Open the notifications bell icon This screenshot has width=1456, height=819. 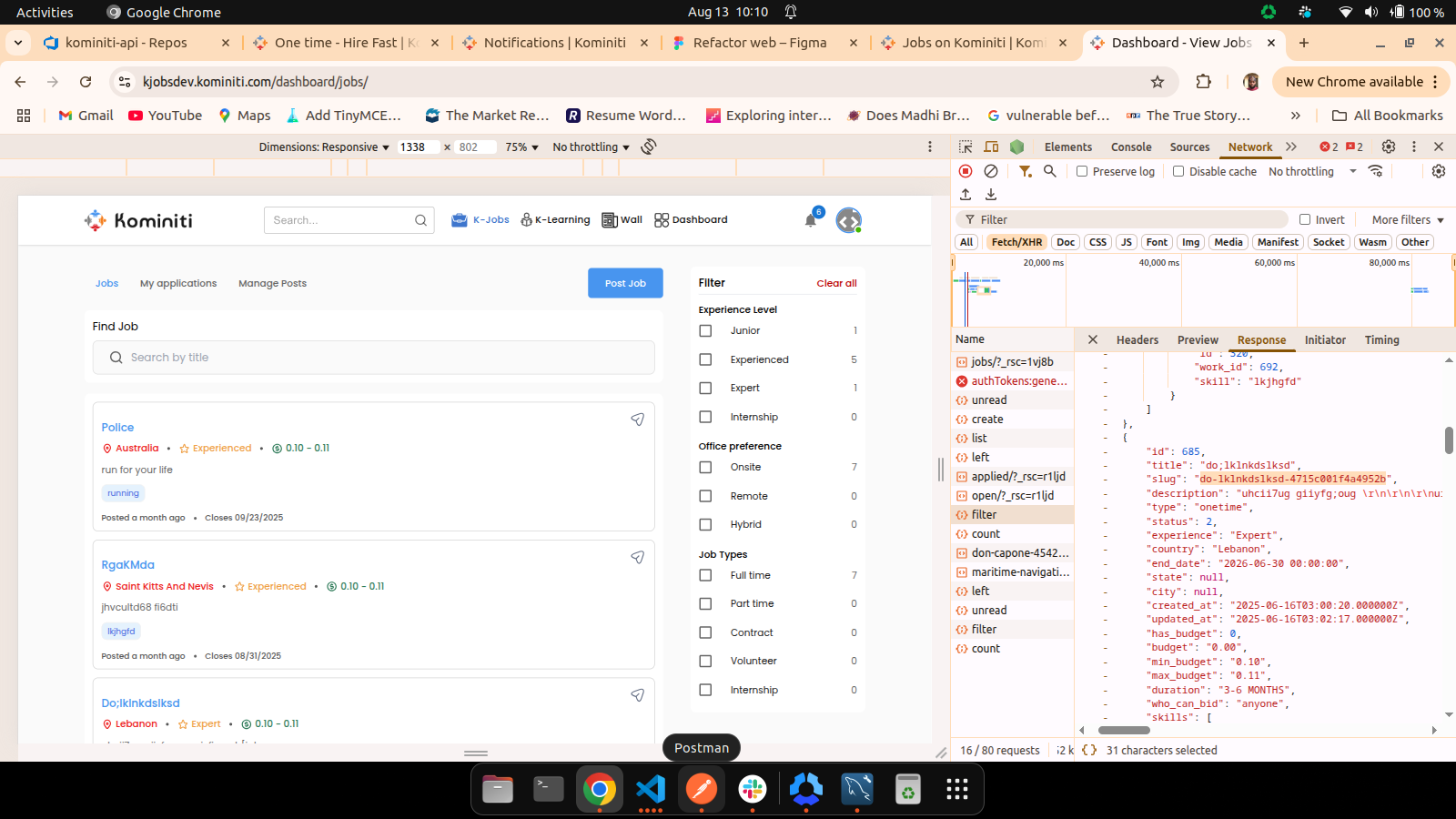[x=811, y=220]
